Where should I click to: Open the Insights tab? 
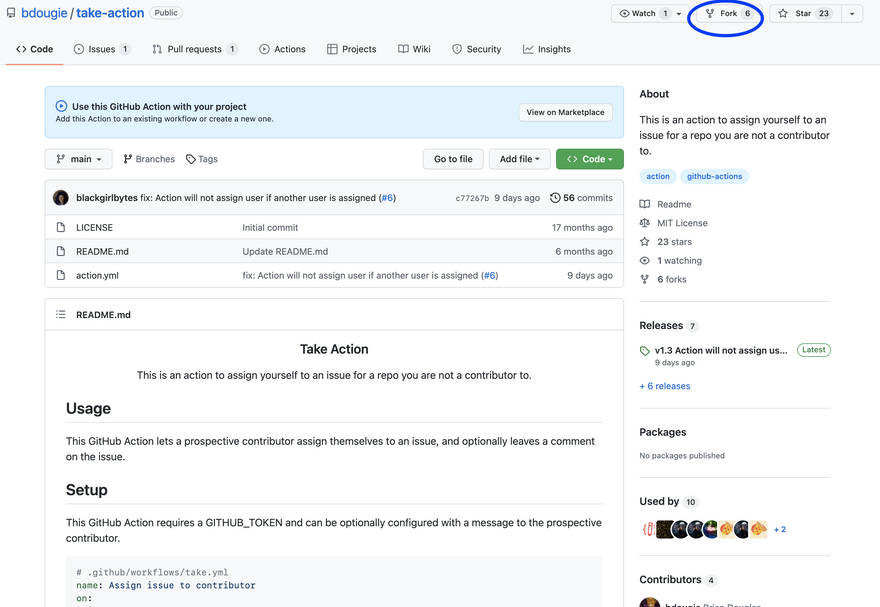click(547, 49)
